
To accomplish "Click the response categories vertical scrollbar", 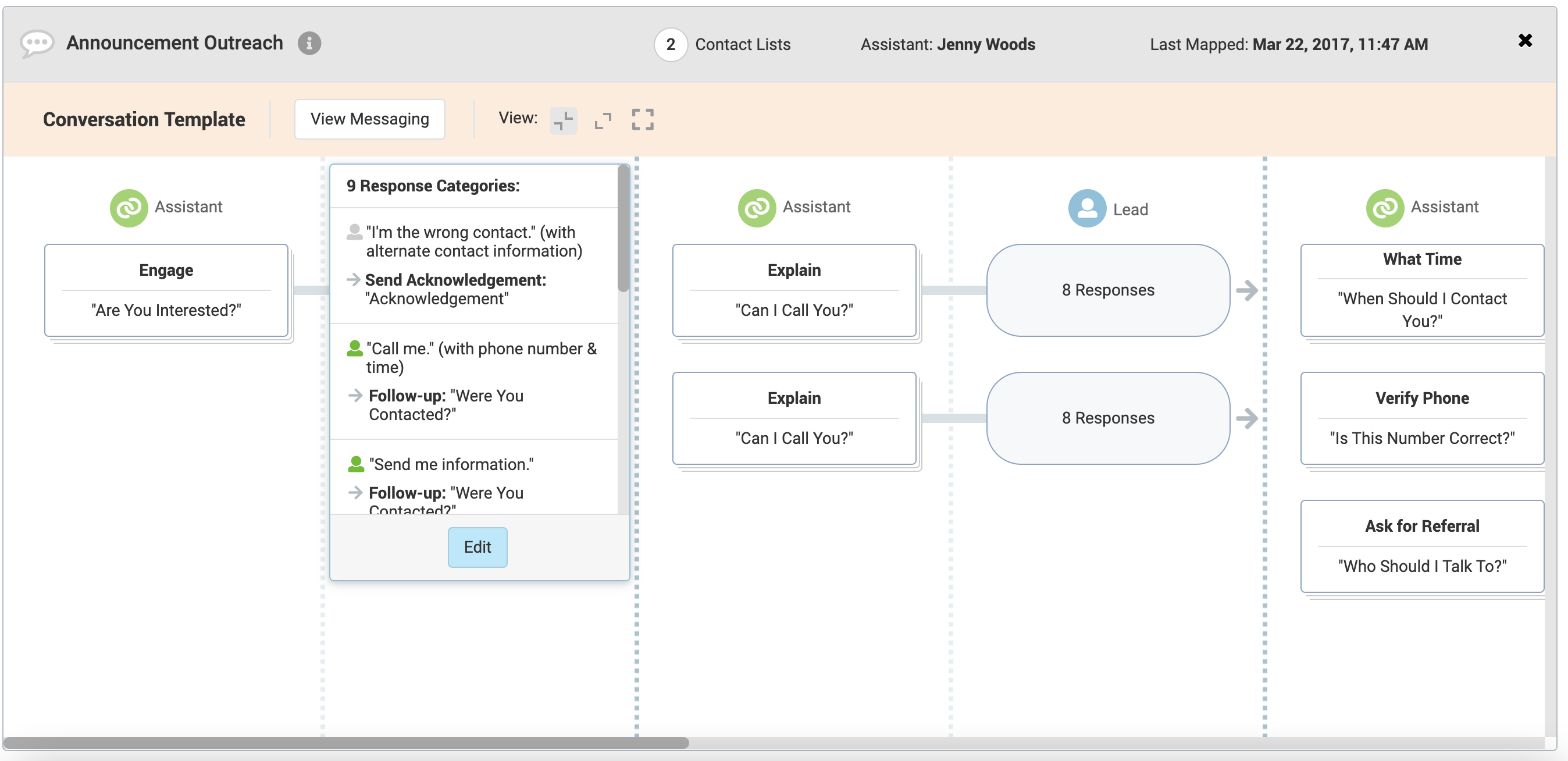I will tap(623, 228).
